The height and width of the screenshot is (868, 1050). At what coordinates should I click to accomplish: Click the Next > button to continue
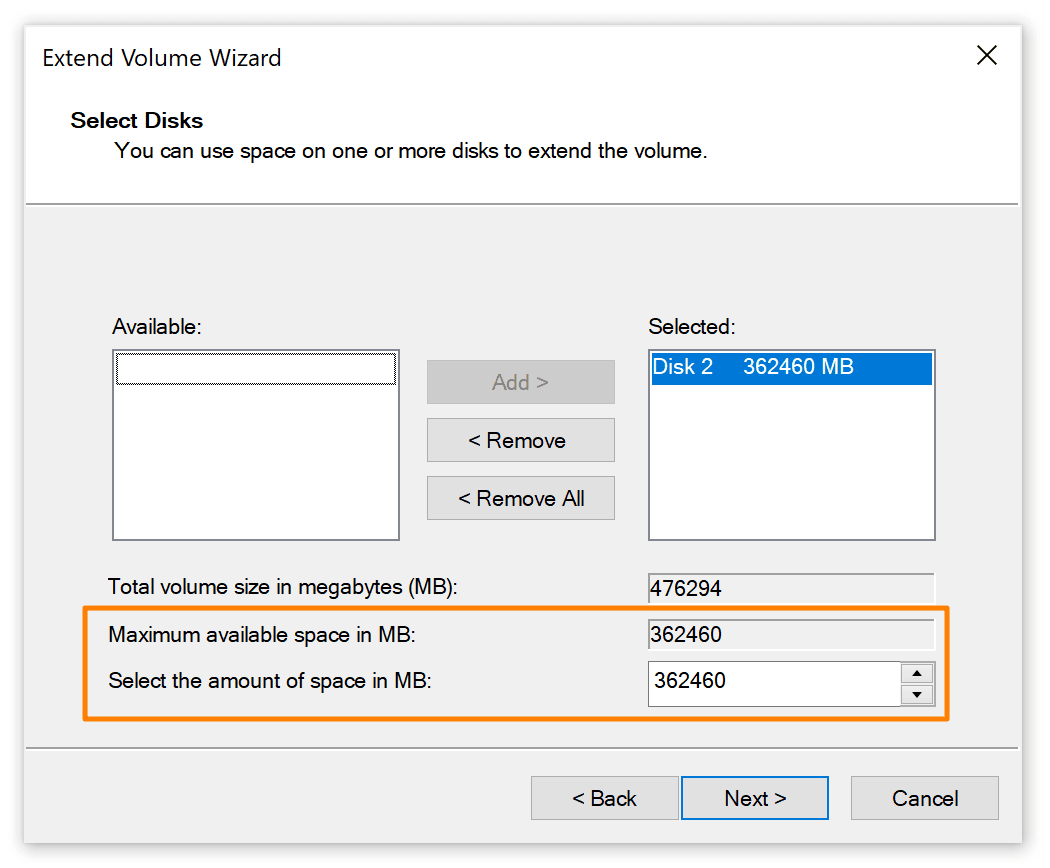click(x=754, y=798)
